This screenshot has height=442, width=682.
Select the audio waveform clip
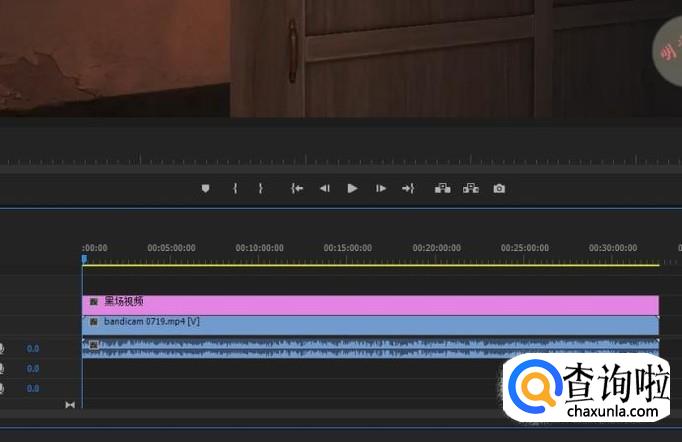pos(371,348)
